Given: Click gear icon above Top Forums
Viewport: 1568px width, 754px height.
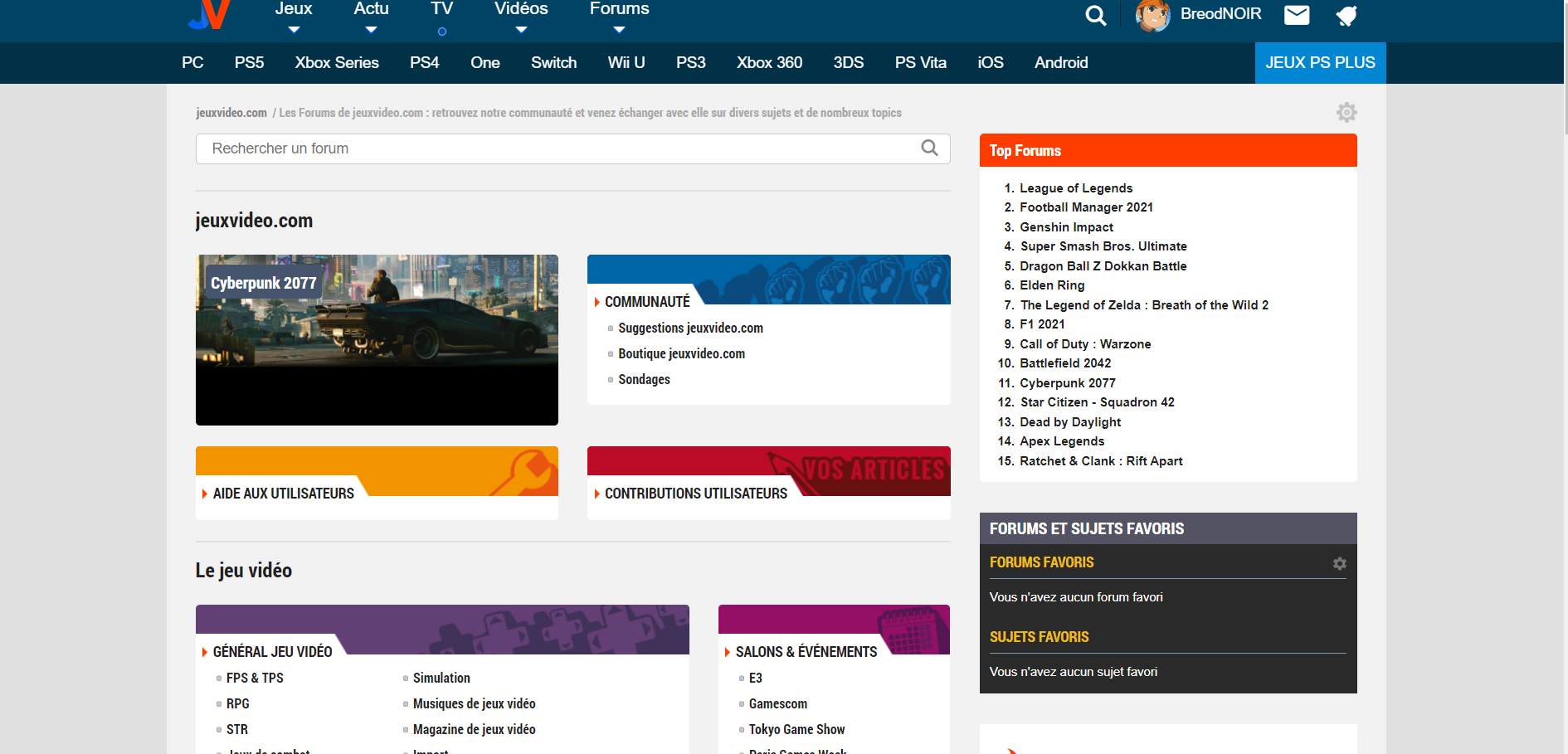Looking at the screenshot, I should tap(1346, 112).
